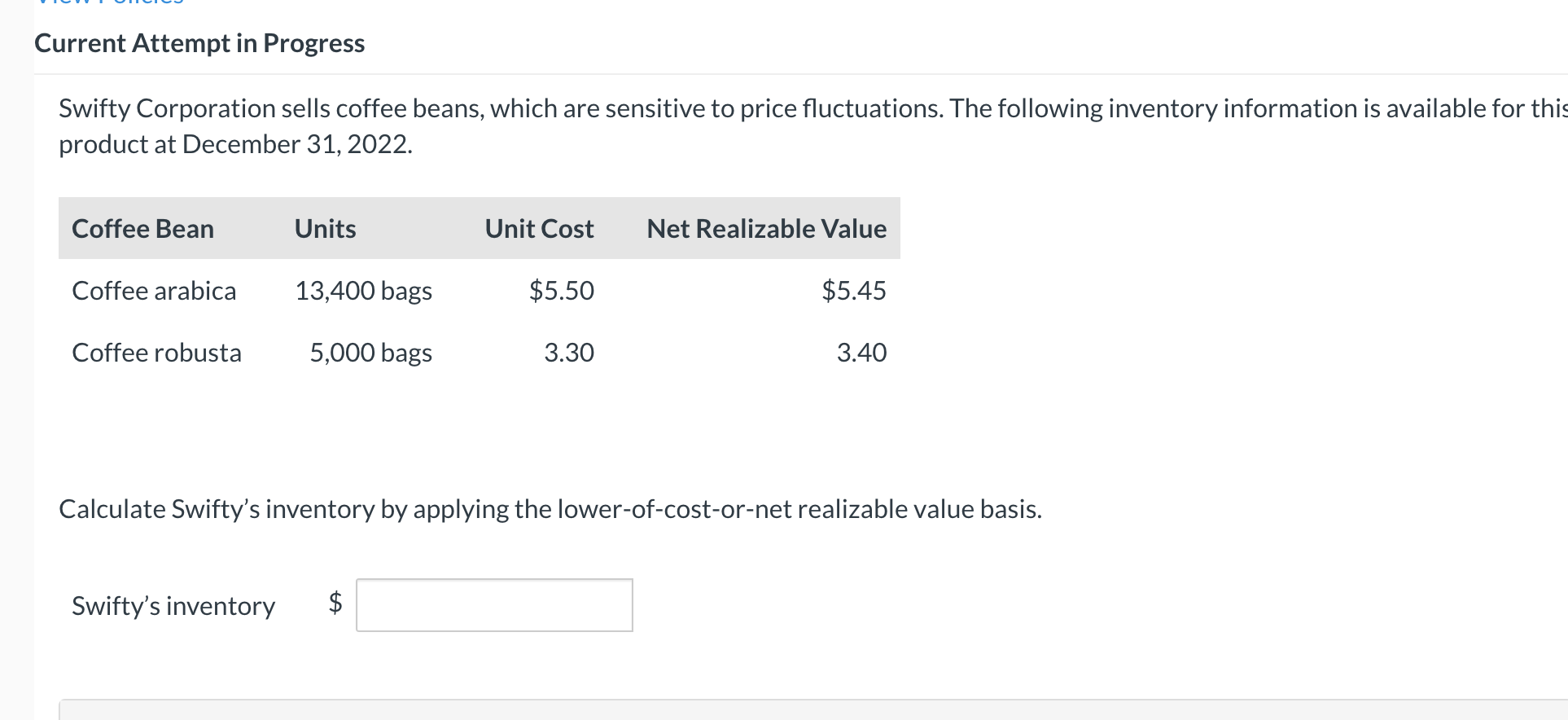Select the 13,400 bags cell
Screen dimensions: 1568x720
(x=363, y=291)
